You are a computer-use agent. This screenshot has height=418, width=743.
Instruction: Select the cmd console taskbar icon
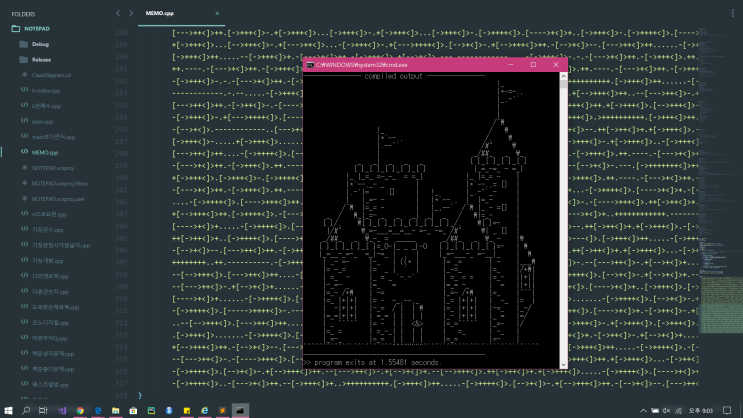tap(240, 410)
